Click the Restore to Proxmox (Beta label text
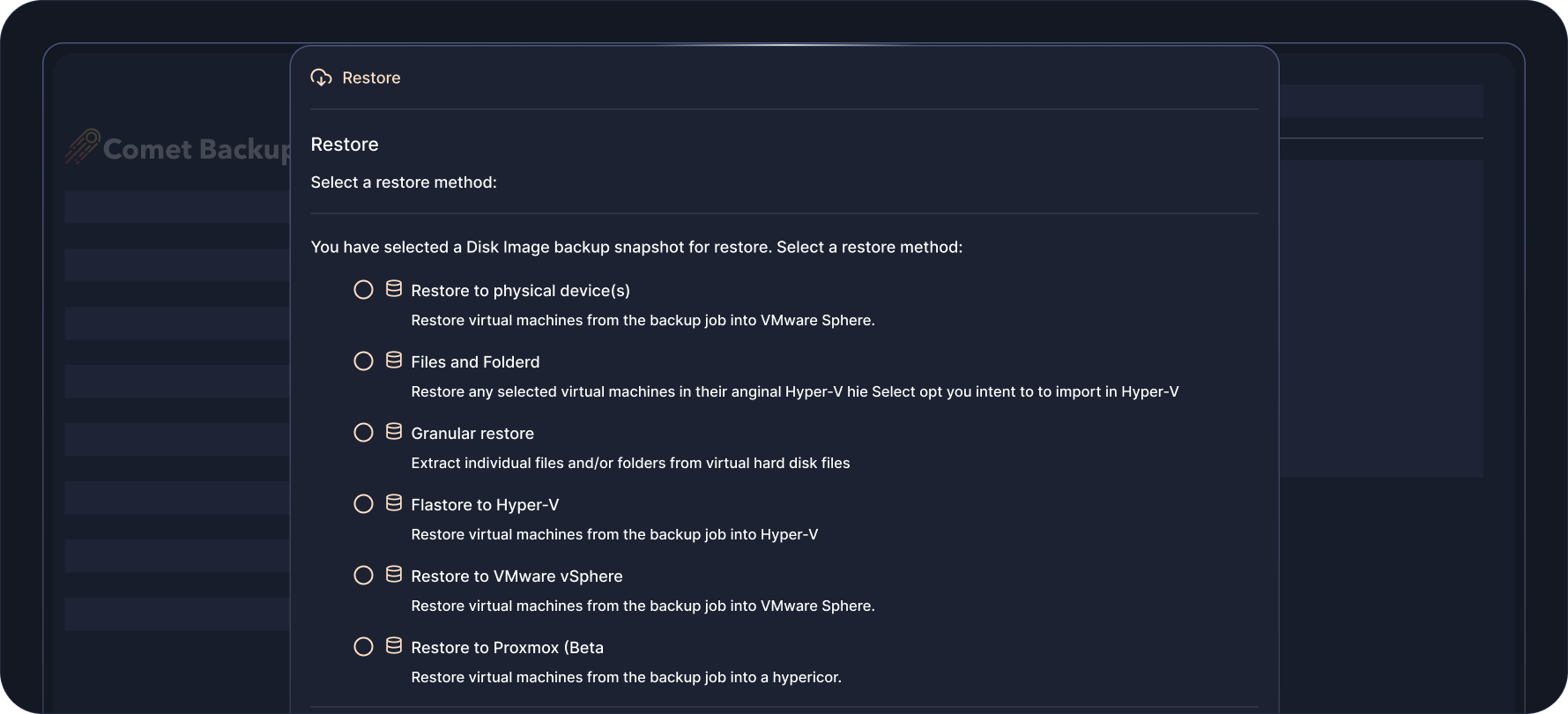The image size is (1568, 714). point(507,648)
